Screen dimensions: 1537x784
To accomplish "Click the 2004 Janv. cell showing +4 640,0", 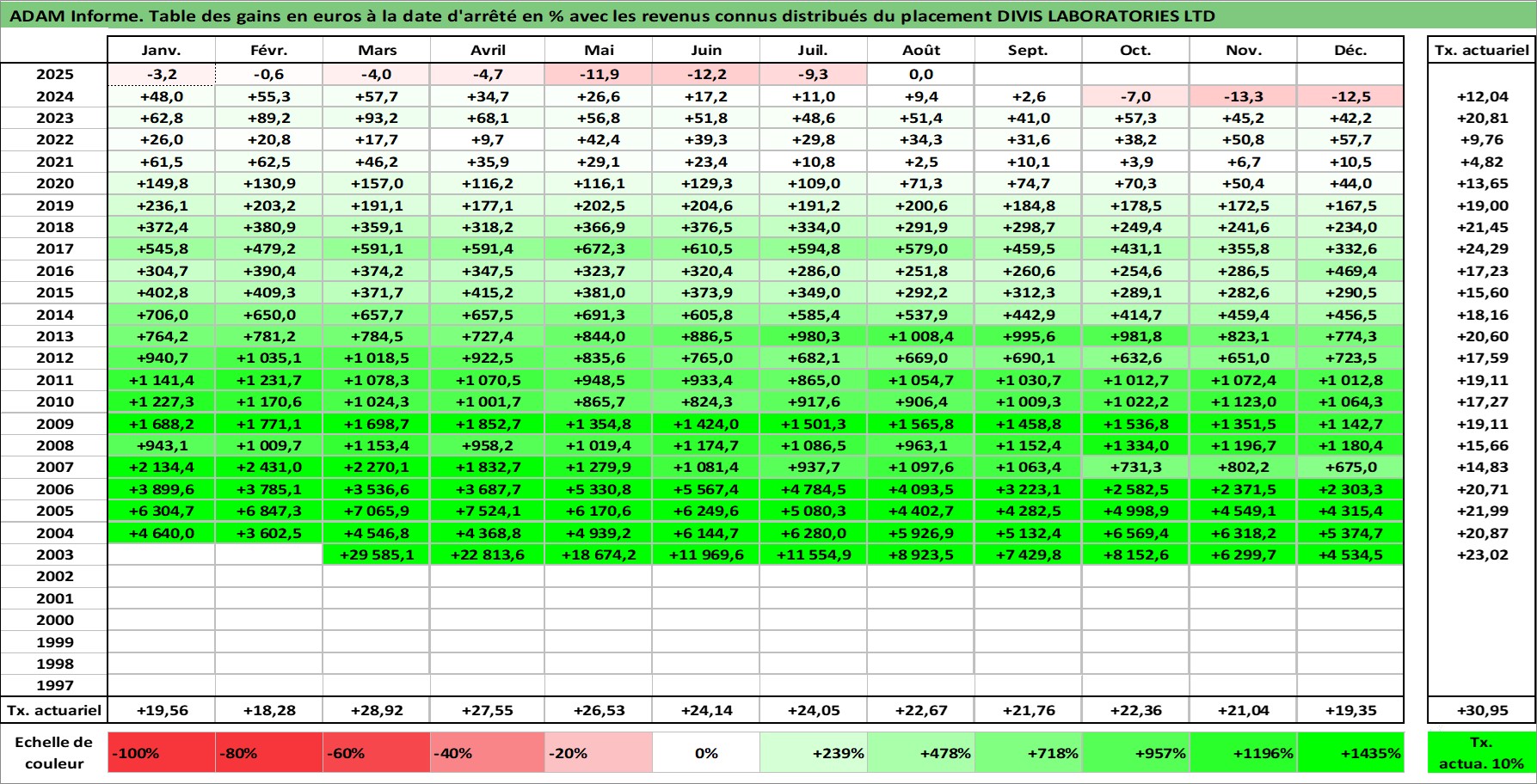I will (162, 533).
